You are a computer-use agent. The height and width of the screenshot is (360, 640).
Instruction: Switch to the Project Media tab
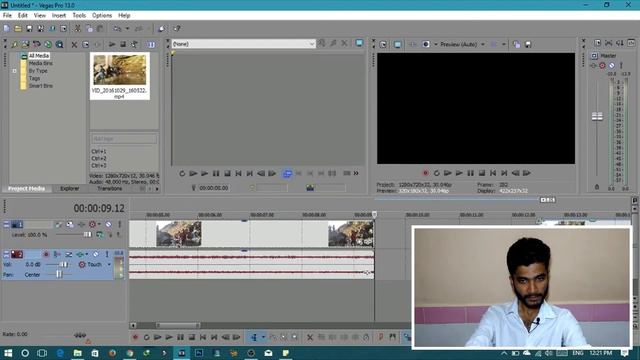coord(27,189)
